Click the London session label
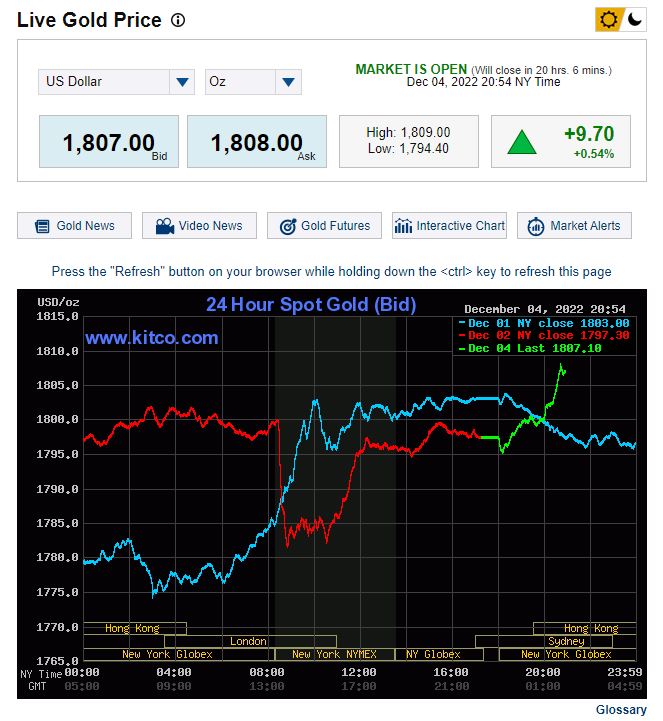Image resolution: width=663 pixels, height=721 pixels. [250, 641]
